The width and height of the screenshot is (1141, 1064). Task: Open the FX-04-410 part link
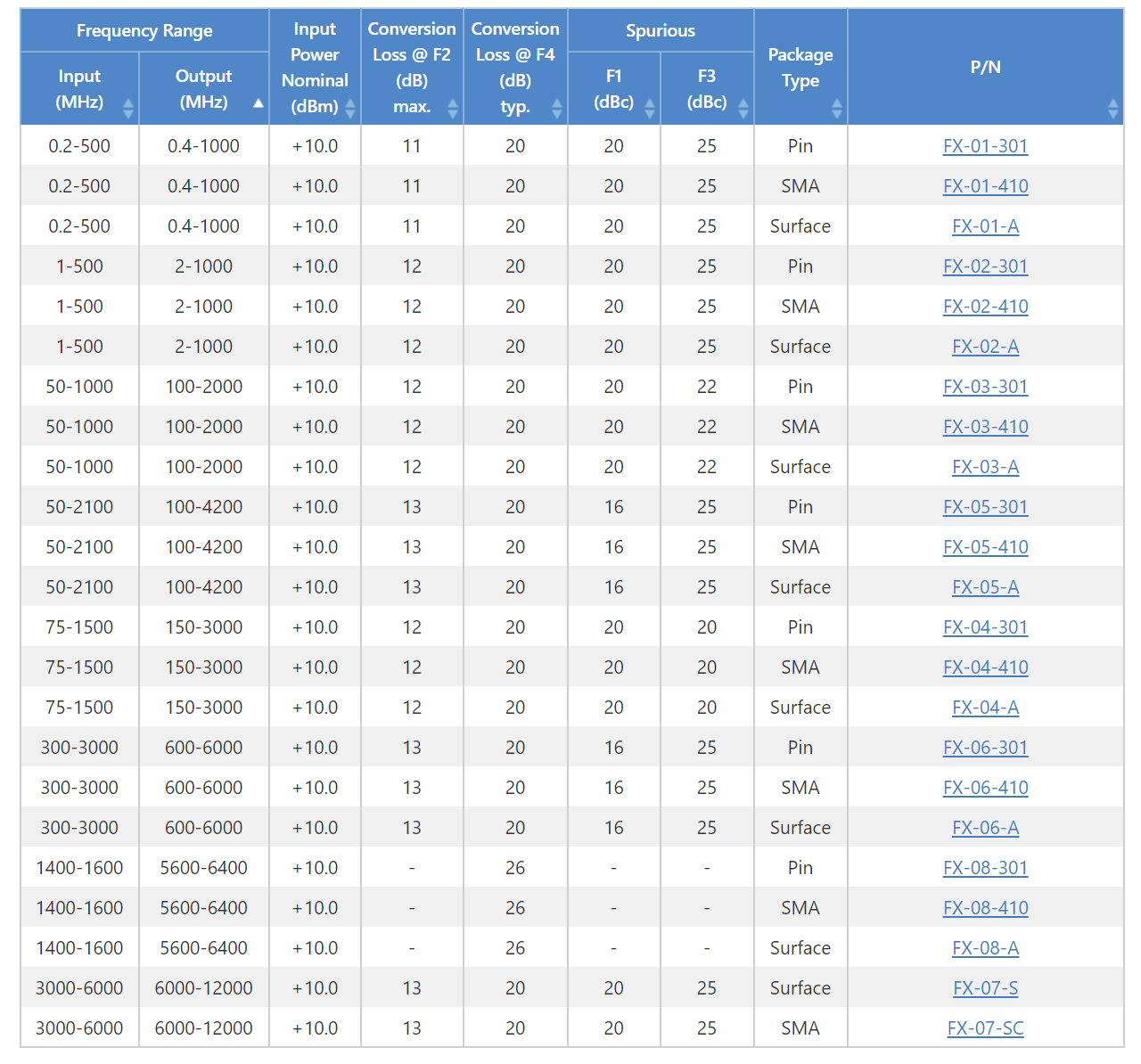pyautogui.click(x=985, y=667)
